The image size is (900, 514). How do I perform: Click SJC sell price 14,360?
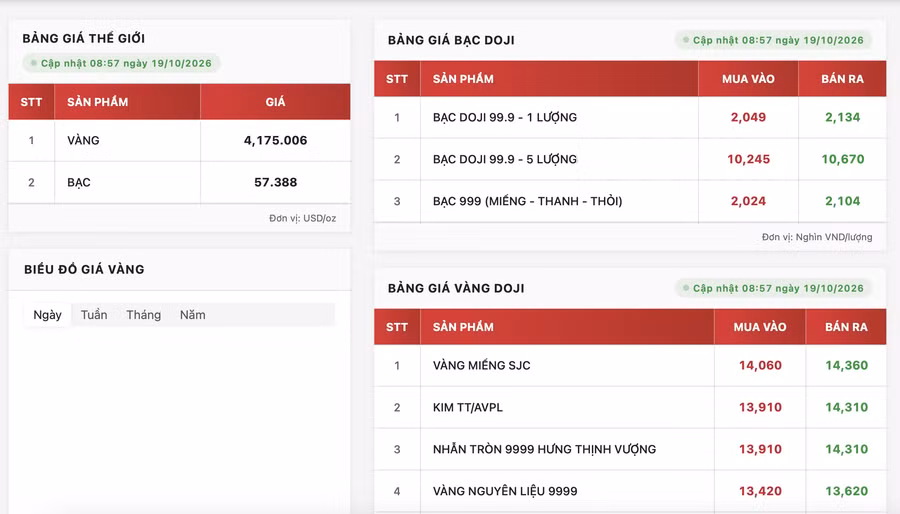coord(847,365)
